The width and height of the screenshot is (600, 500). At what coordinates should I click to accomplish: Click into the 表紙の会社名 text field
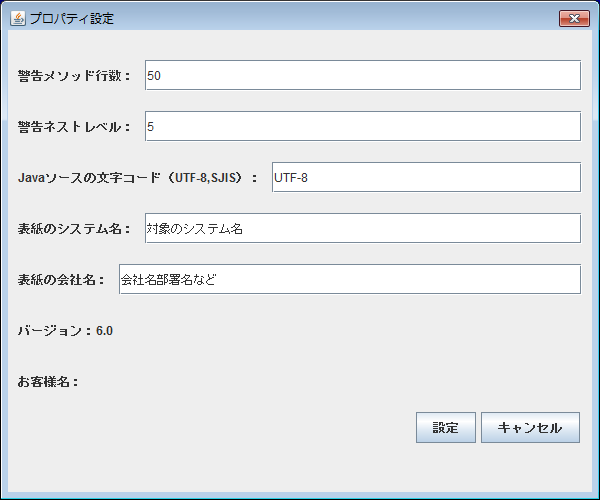[x=350, y=279]
